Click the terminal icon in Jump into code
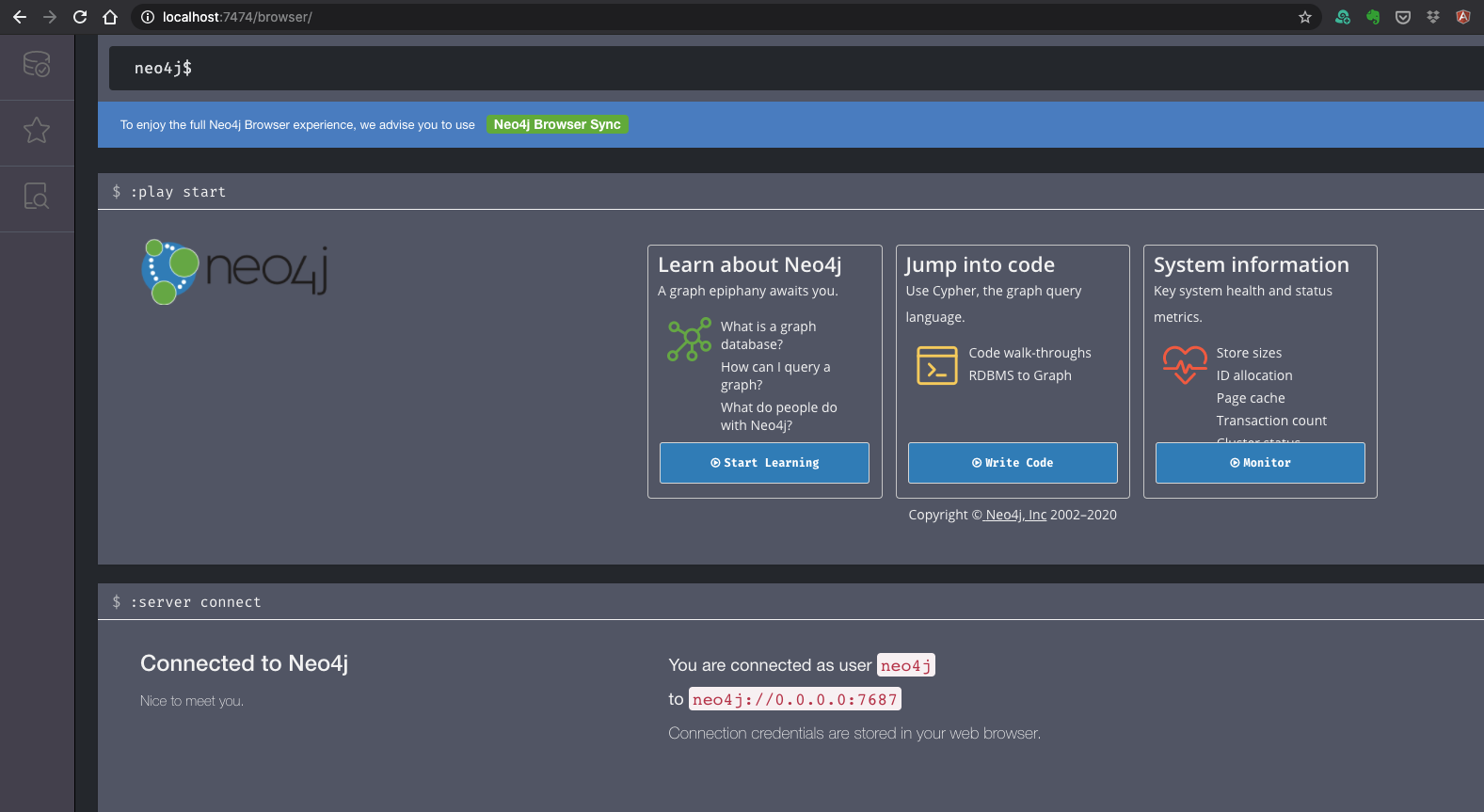The height and width of the screenshot is (812, 1484). [937, 366]
